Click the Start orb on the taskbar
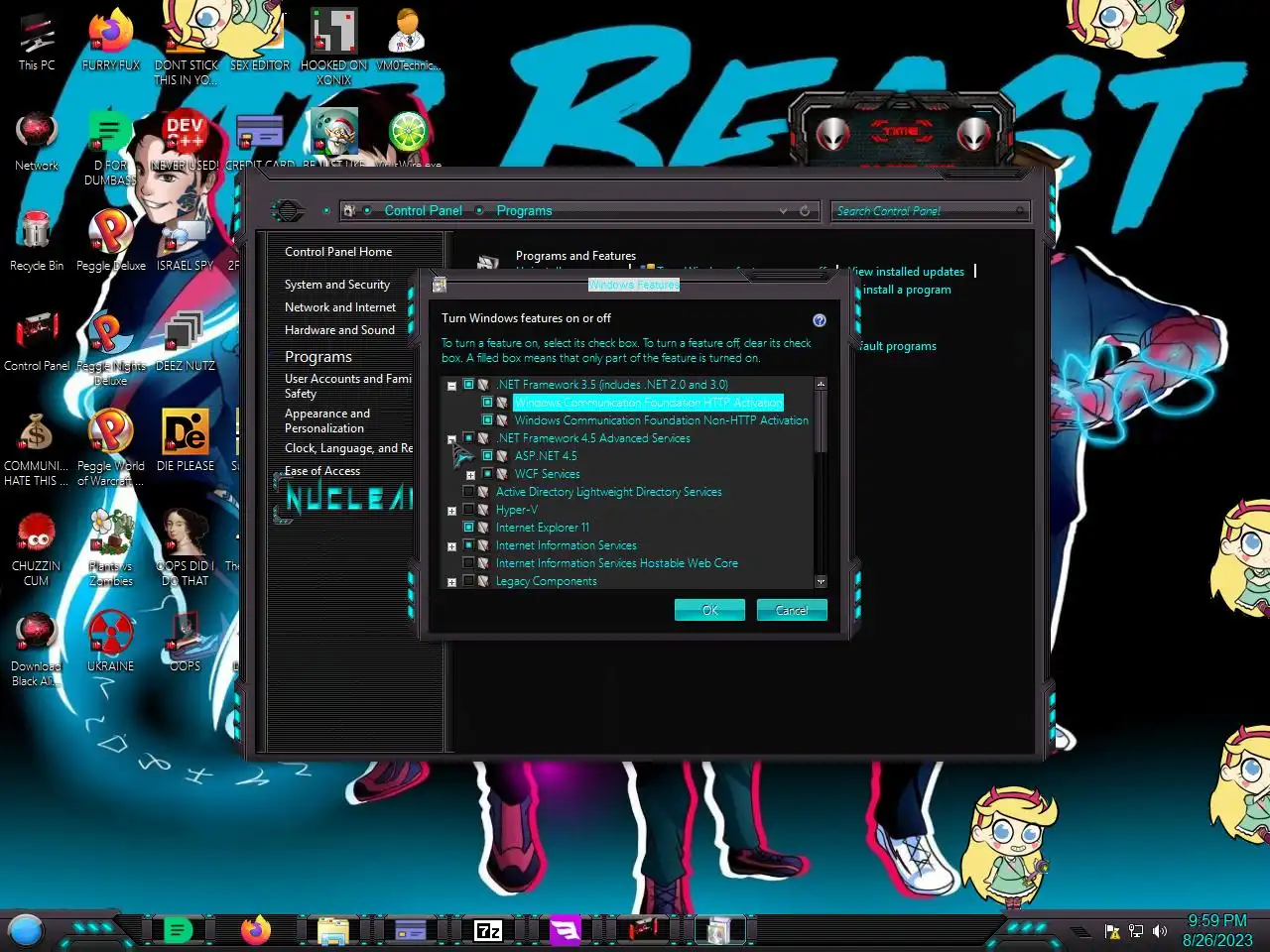This screenshot has height=952, width=1270. pos(26,931)
